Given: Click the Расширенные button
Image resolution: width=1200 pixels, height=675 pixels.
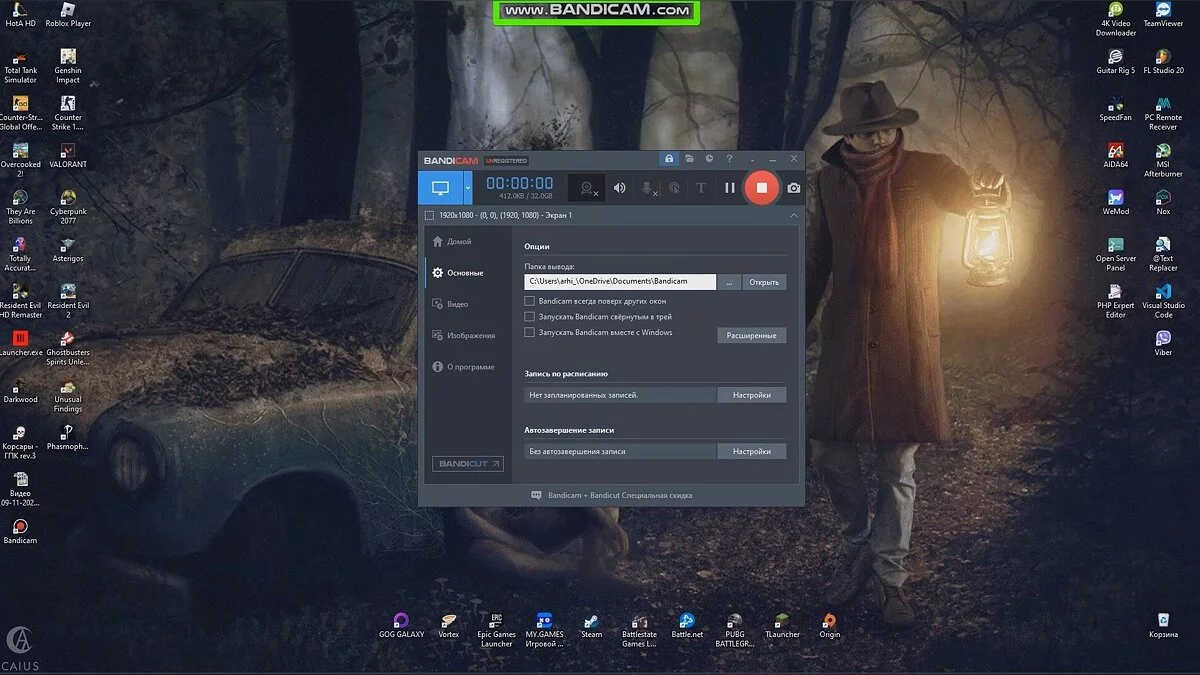Looking at the screenshot, I should click(x=751, y=336).
